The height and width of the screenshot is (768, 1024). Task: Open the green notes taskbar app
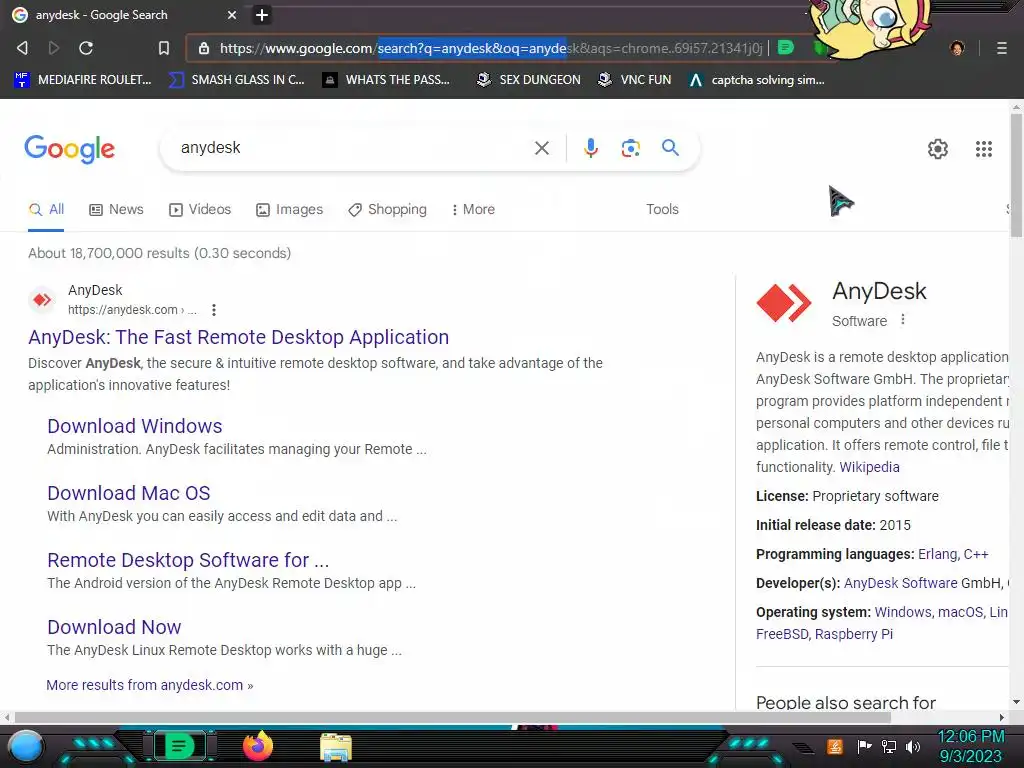[179, 745]
